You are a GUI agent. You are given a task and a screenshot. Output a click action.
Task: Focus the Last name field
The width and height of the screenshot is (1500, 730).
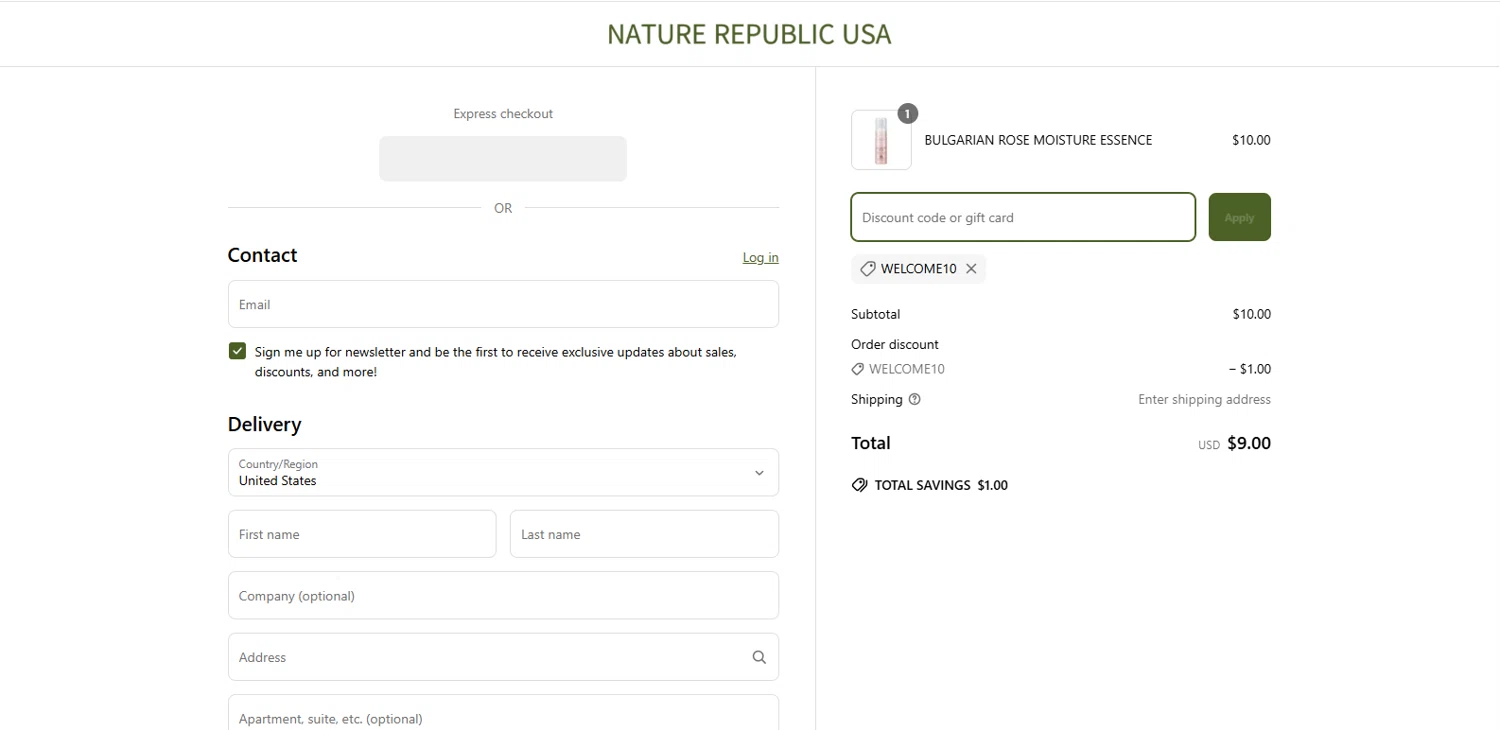pos(644,534)
